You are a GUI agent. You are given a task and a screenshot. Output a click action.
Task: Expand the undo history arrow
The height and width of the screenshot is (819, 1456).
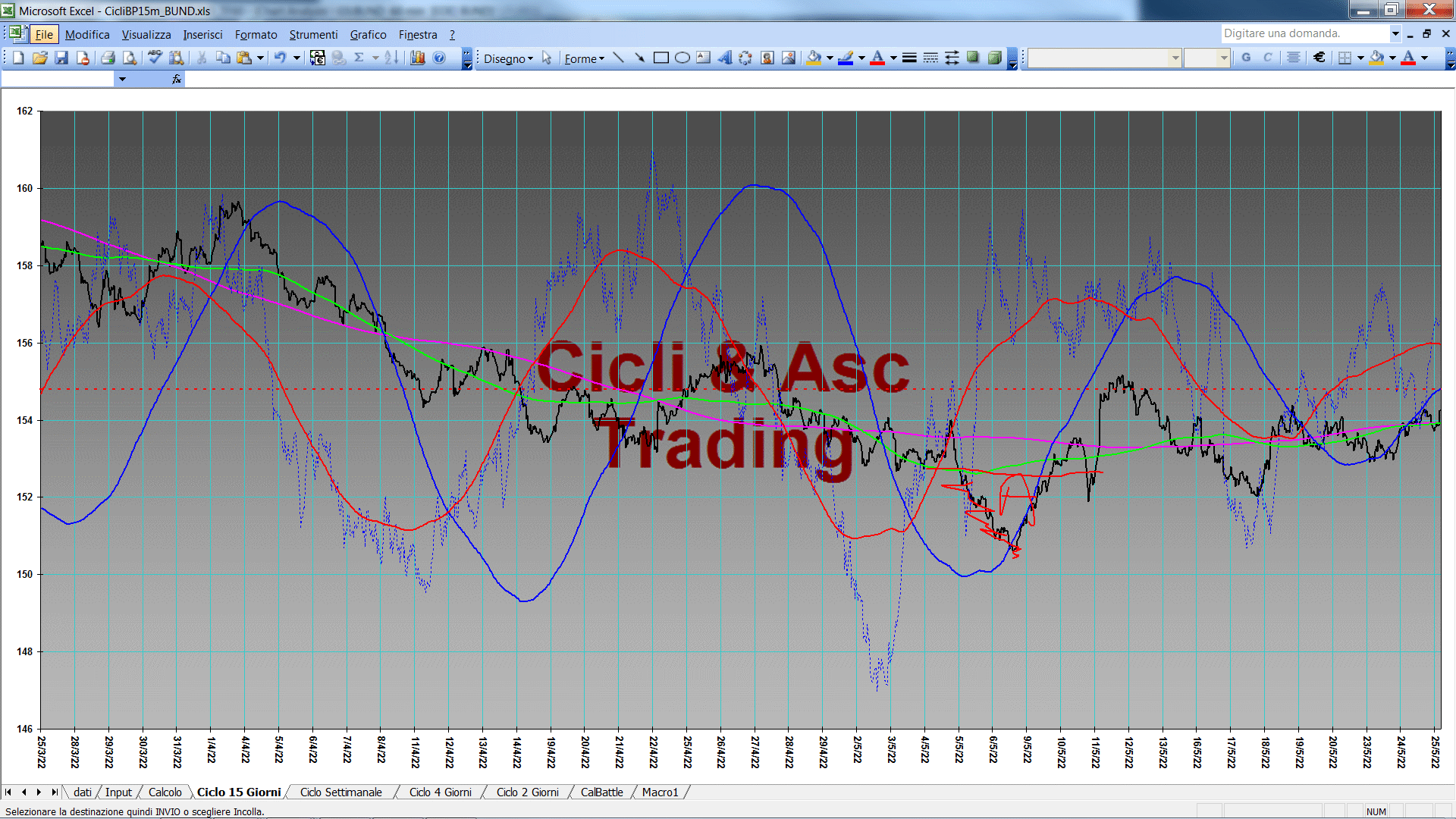[297, 58]
